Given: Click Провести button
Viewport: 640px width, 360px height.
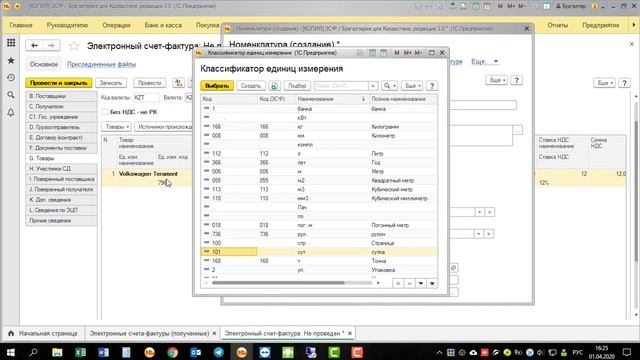Looking at the screenshot, I should point(149,83).
